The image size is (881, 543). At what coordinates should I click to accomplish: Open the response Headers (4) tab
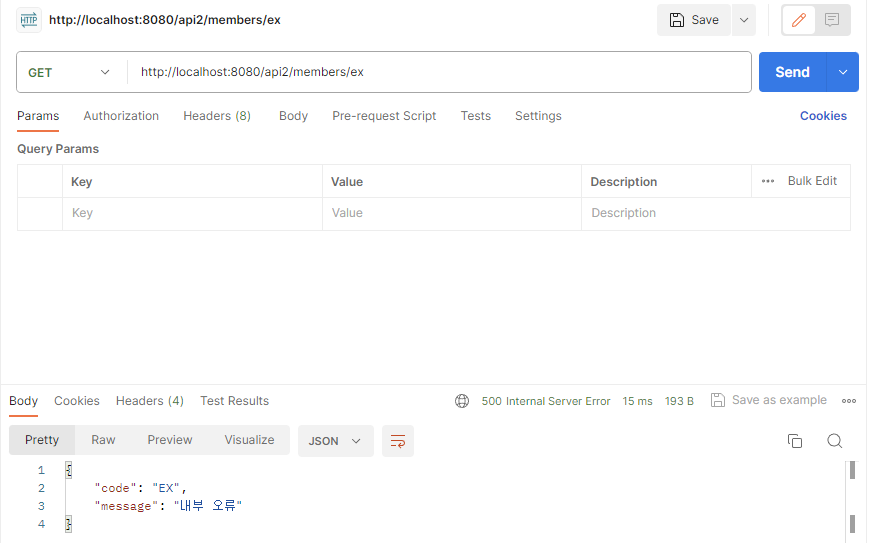(150, 401)
